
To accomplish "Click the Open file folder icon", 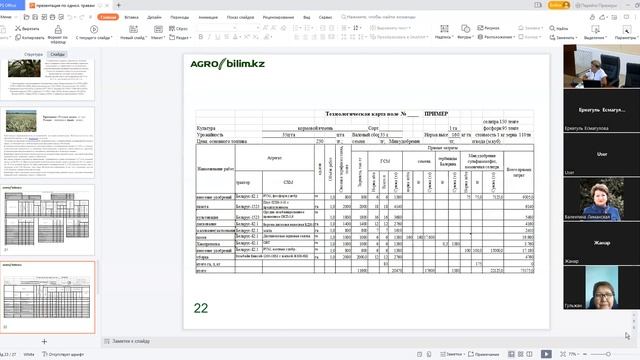I will point(27,17).
